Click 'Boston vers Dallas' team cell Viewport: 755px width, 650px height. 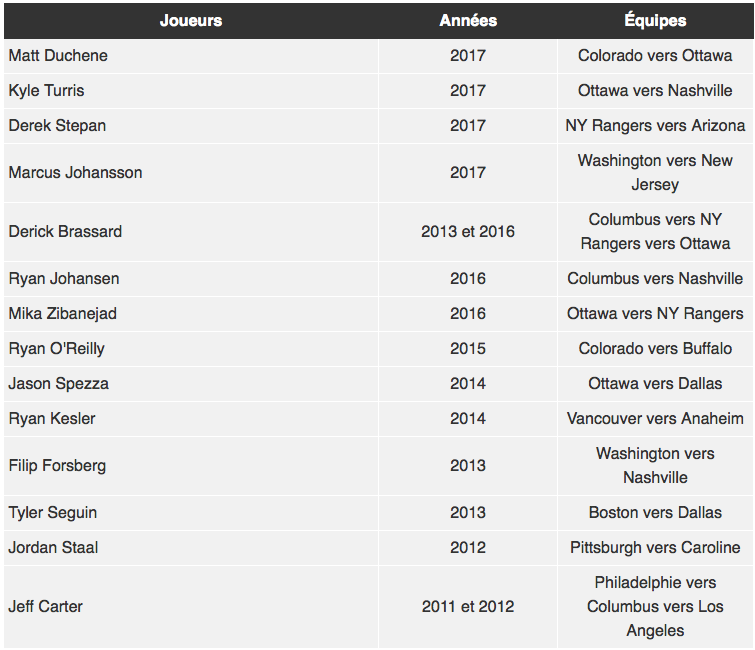click(655, 513)
